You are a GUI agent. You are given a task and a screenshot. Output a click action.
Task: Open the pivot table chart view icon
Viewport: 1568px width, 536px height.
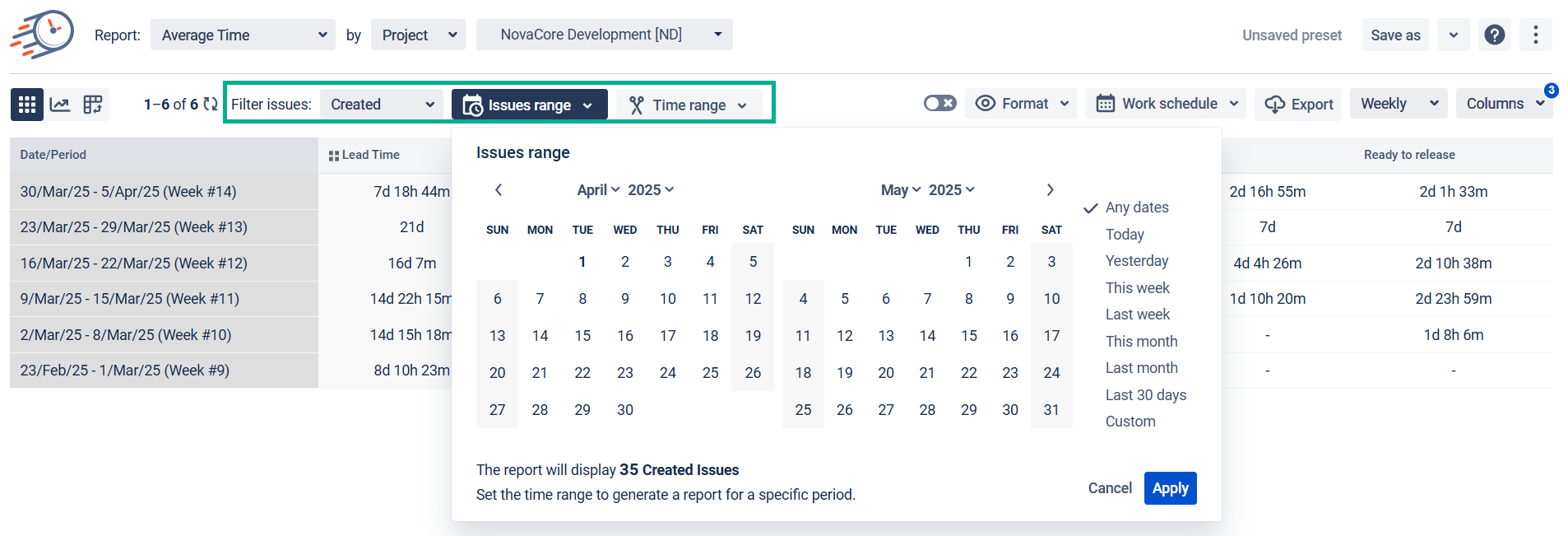(x=93, y=105)
